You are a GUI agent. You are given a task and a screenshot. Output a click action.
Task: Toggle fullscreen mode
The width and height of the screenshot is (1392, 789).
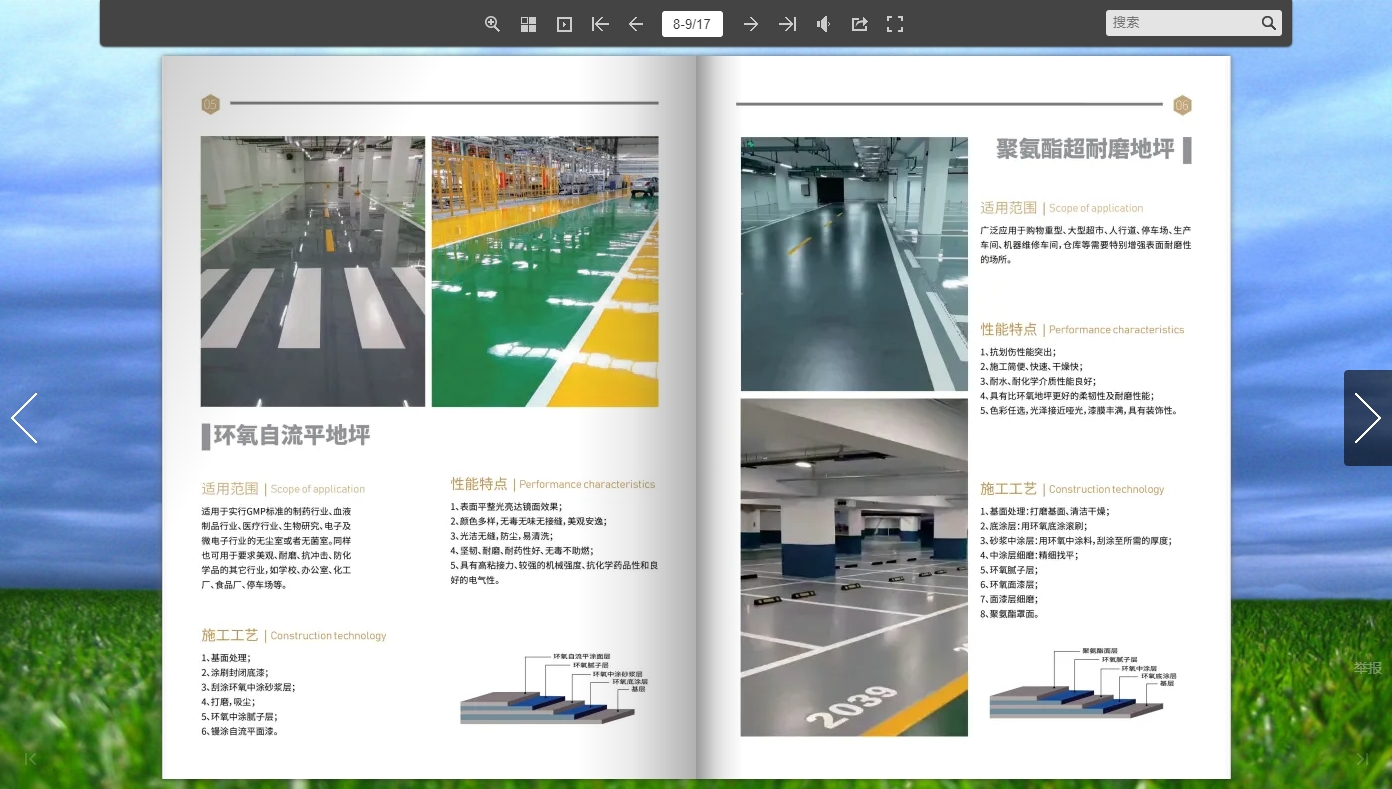click(x=895, y=24)
